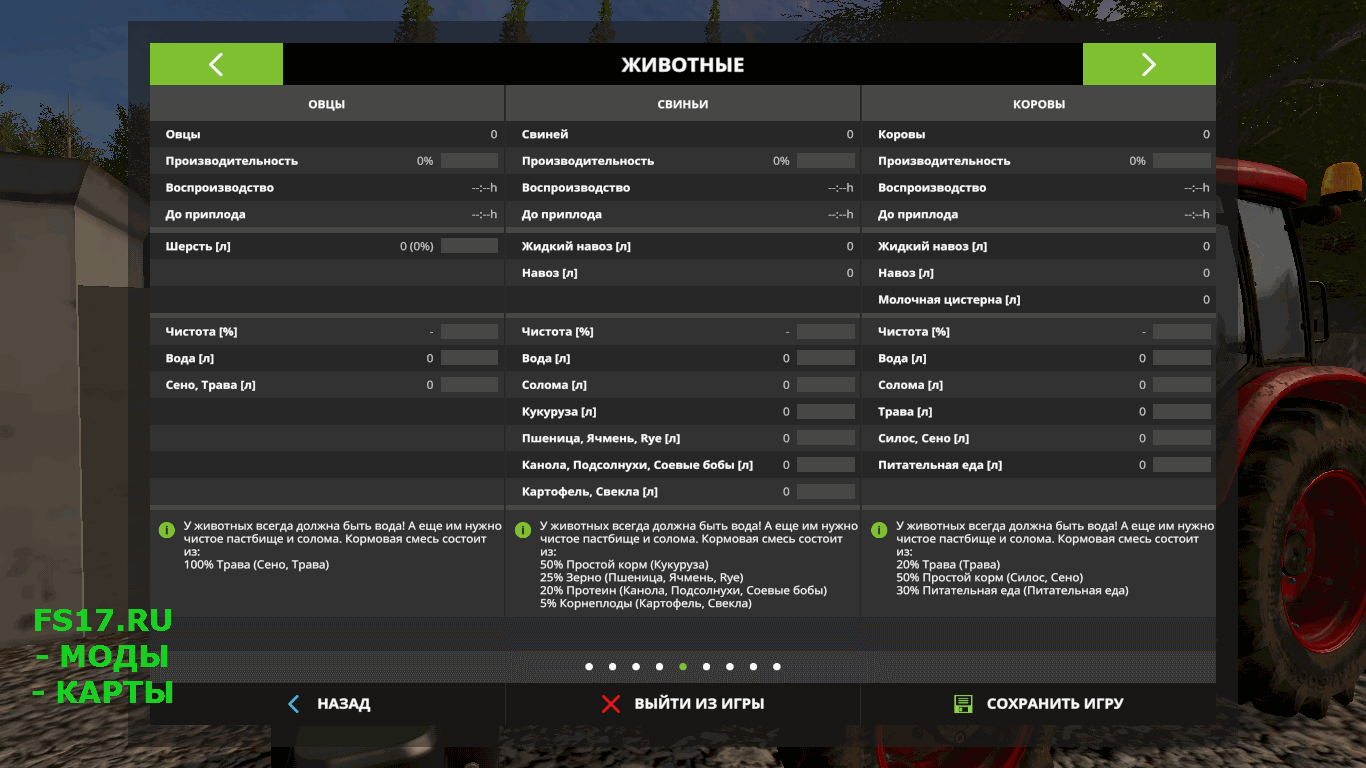Image resolution: width=1366 pixels, height=768 pixels.
Task: Click the Коровы count row
Action: 1039,134
